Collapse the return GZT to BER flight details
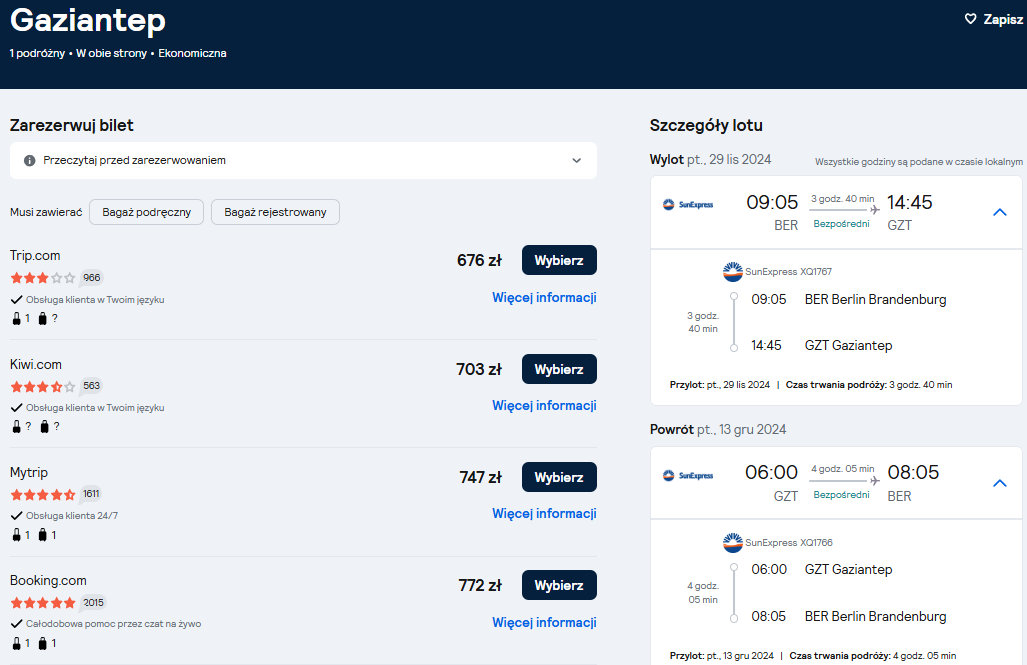Screen dimensions: 1027x665 pyautogui.click(x=999, y=484)
